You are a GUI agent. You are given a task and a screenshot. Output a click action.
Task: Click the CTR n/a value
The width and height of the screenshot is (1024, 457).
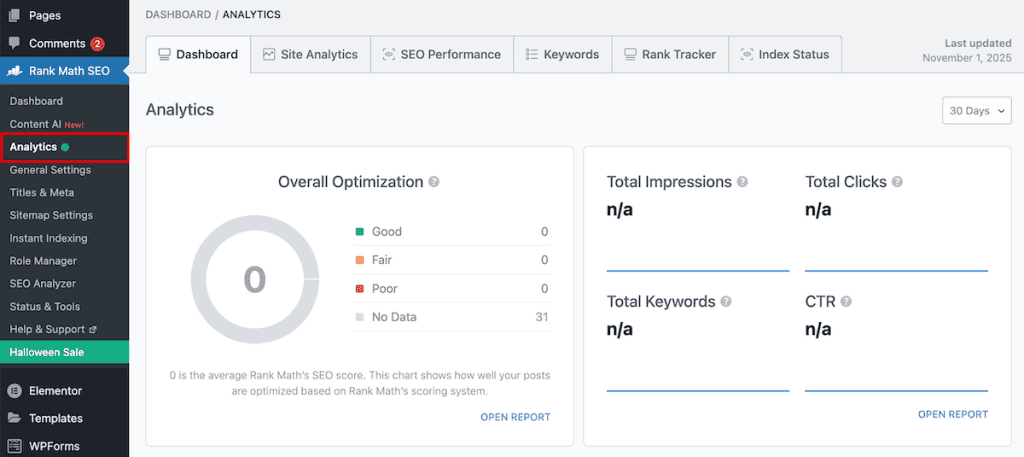coord(818,329)
